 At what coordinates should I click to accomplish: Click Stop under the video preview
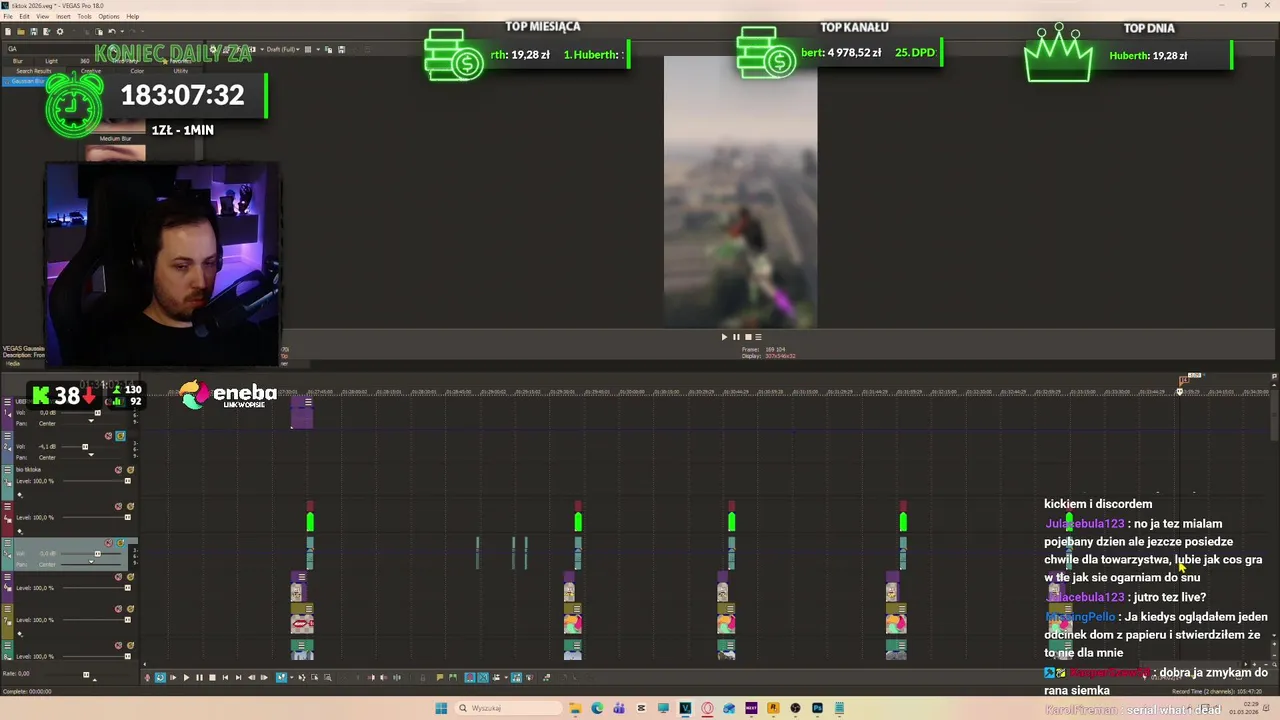tap(747, 337)
